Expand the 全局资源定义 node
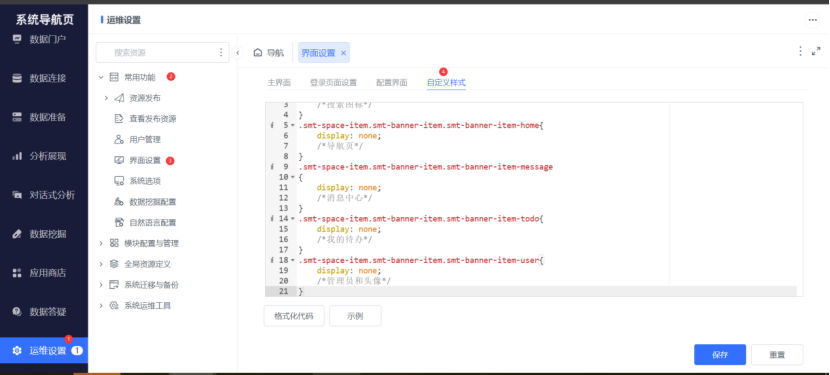Viewport: 830px width, 375px height. [x=101, y=264]
